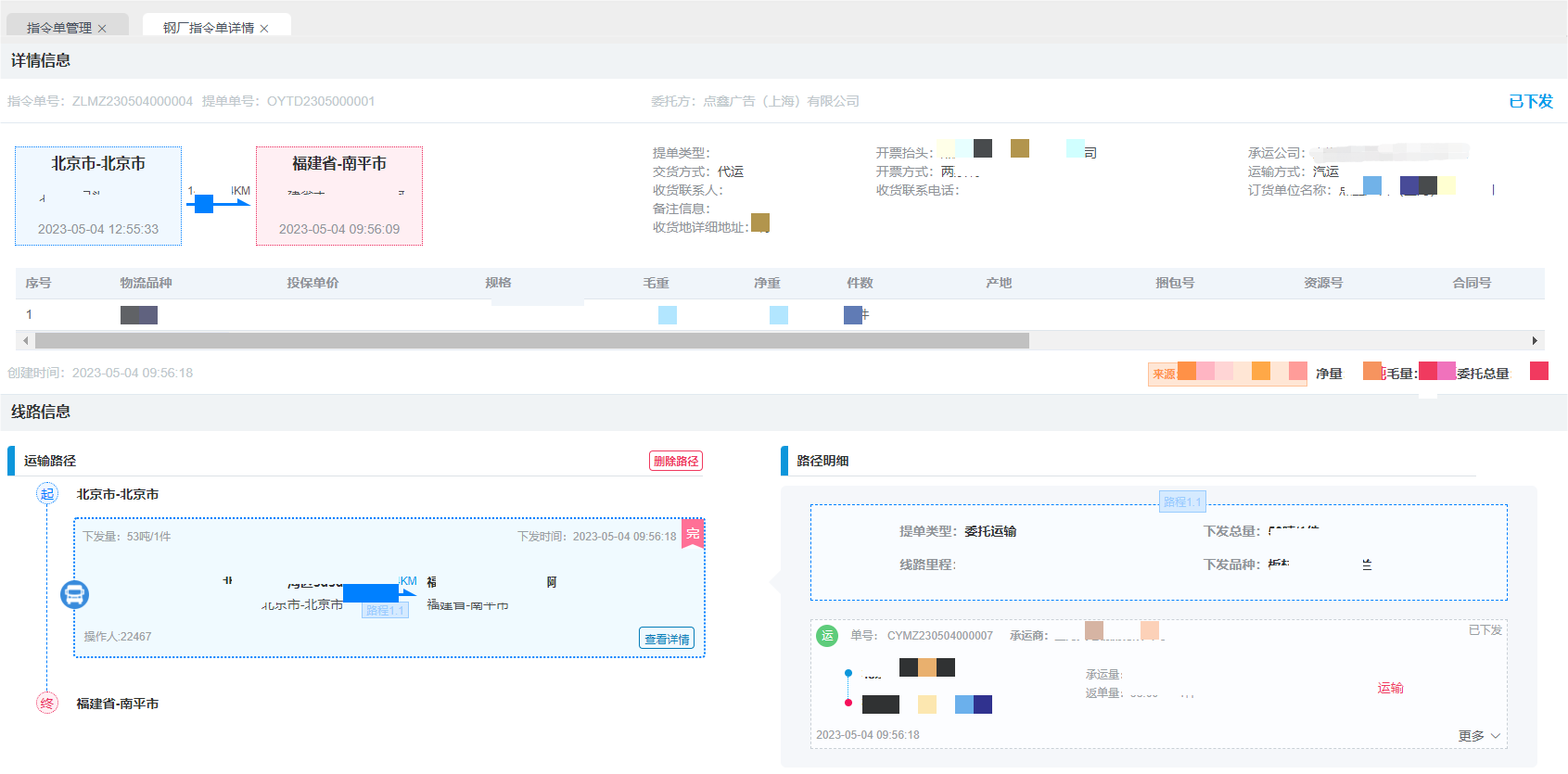Click the green 运 waybill icon
1568x774 pixels.
(x=827, y=635)
